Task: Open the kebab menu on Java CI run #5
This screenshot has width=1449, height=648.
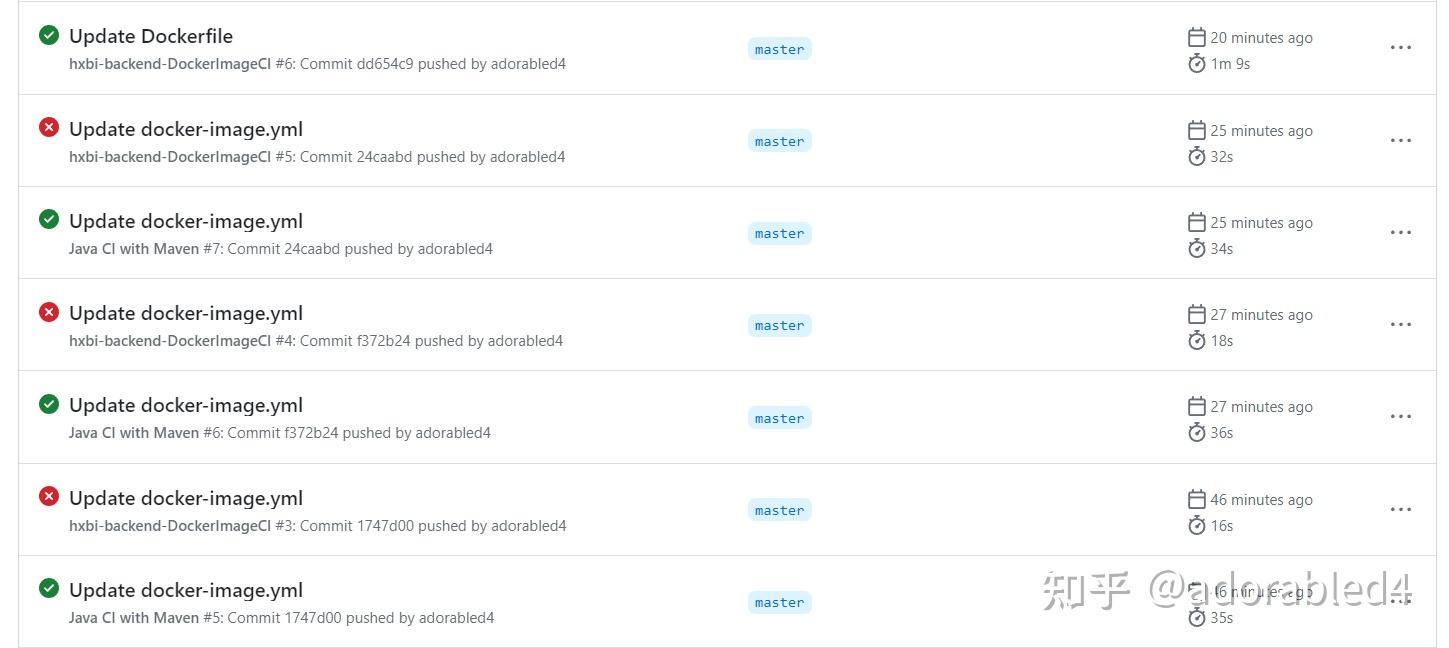Action: pyautogui.click(x=1400, y=601)
